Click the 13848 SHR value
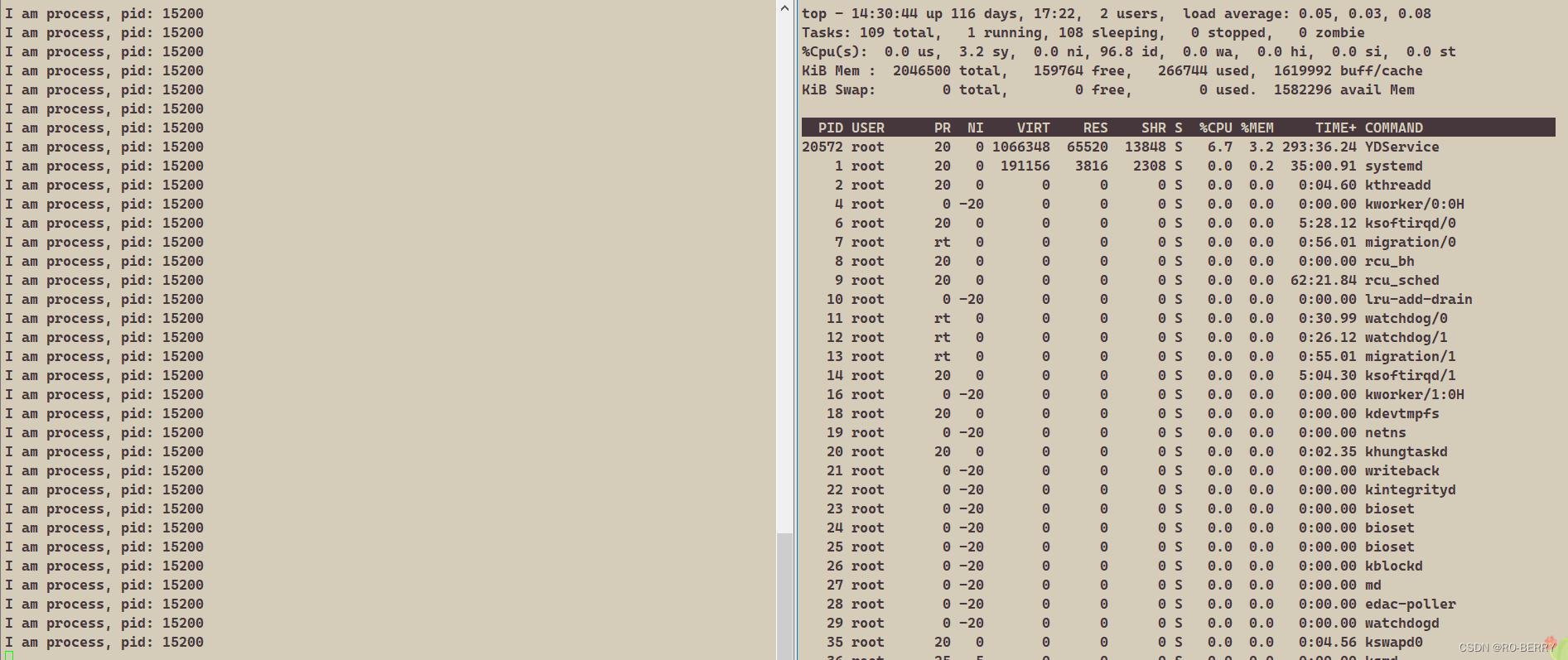 [1145, 147]
